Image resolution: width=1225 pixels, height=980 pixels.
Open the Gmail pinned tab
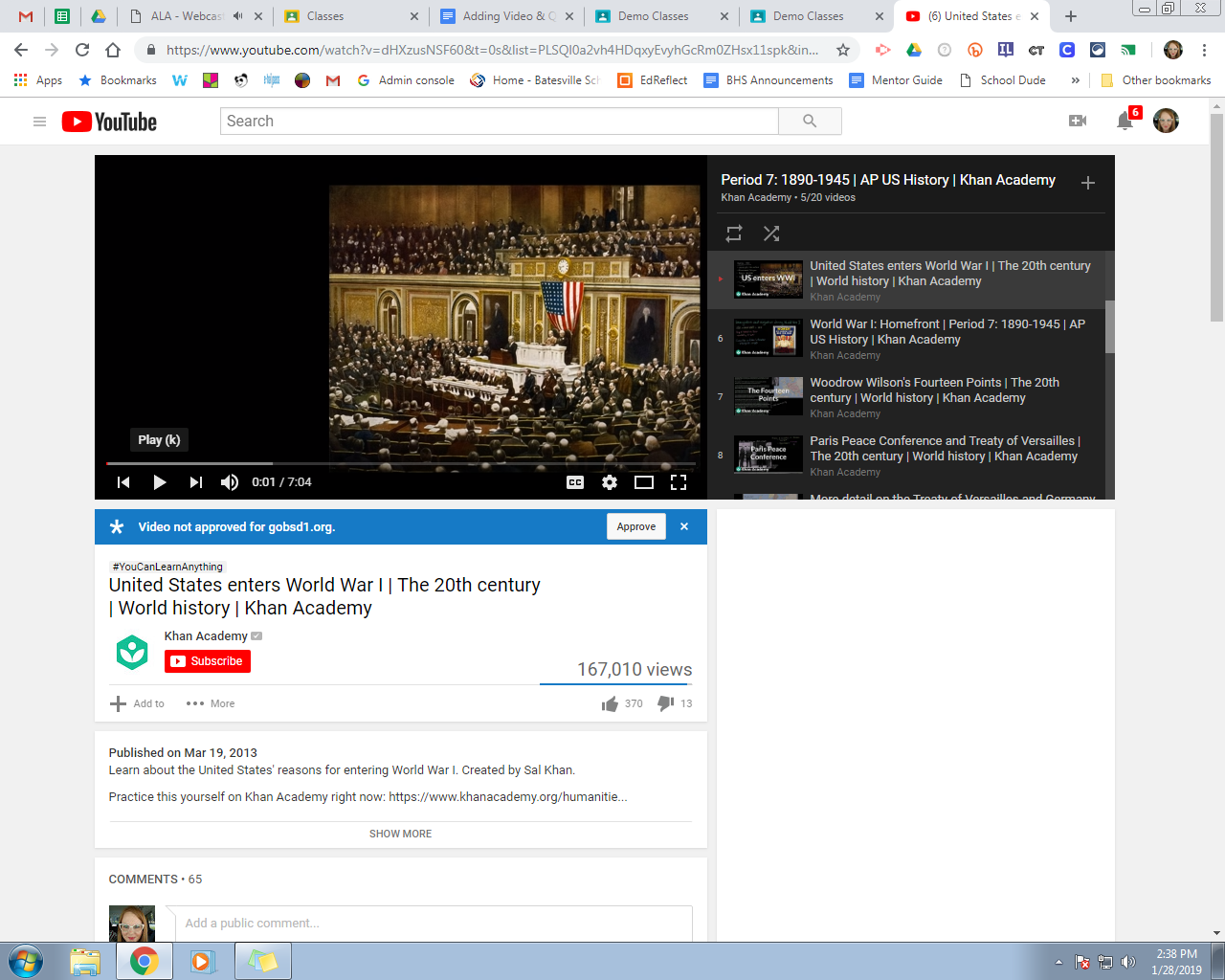point(26,16)
